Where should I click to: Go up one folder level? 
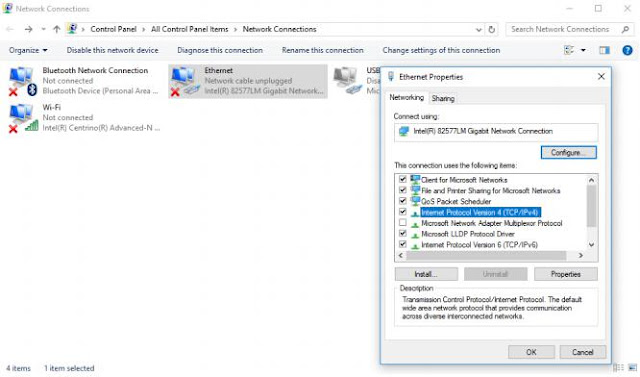(57, 29)
